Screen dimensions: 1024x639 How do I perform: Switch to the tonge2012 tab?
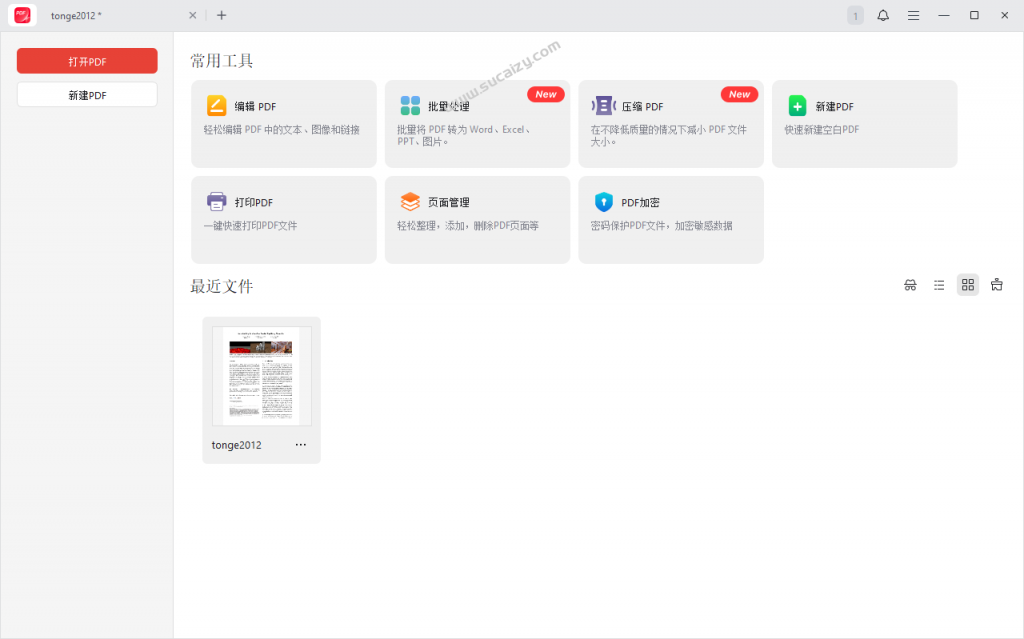110,15
